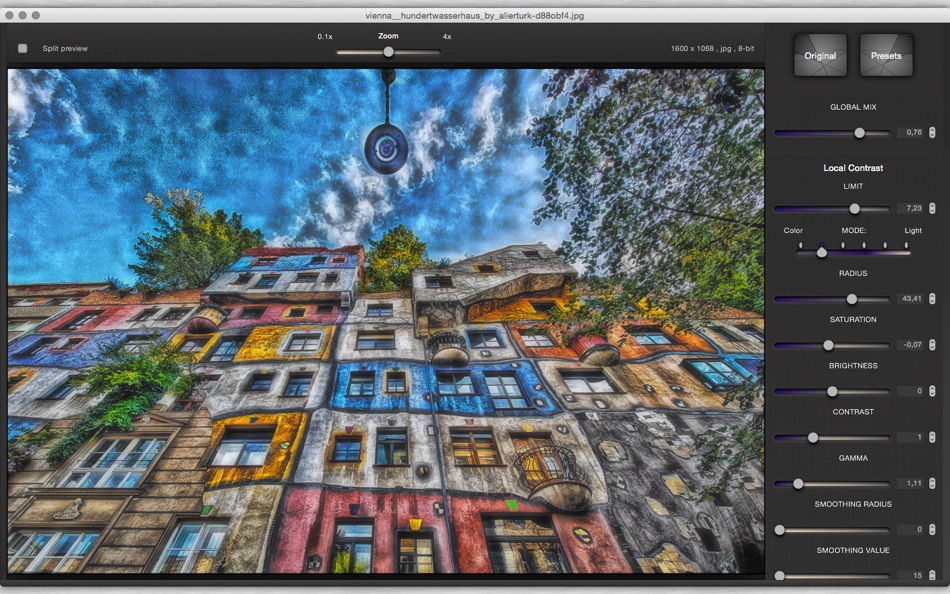
Task: Click the Zoom slider handle
Action: [387, 51]
